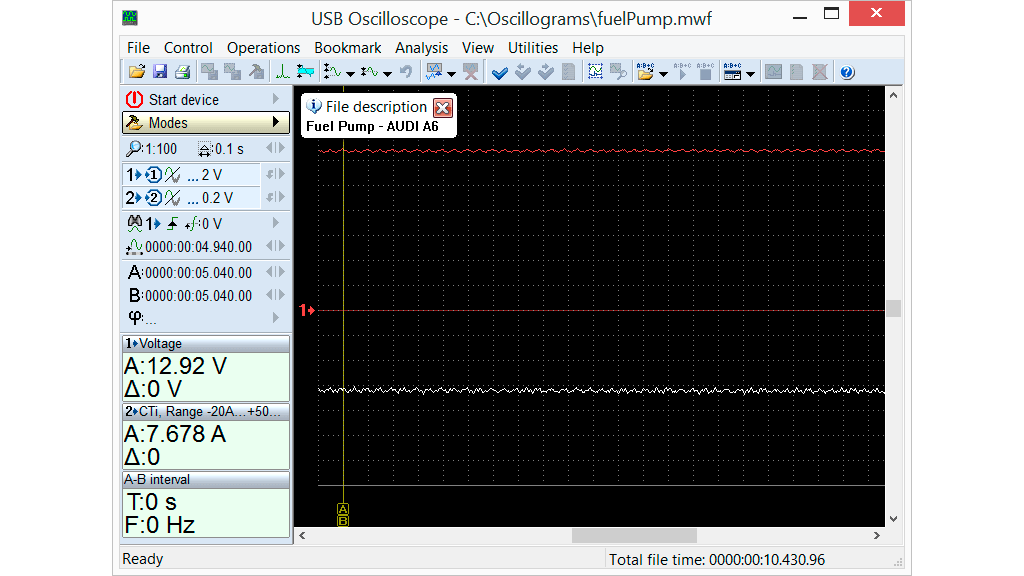Open the File menu

pos(138,48)
